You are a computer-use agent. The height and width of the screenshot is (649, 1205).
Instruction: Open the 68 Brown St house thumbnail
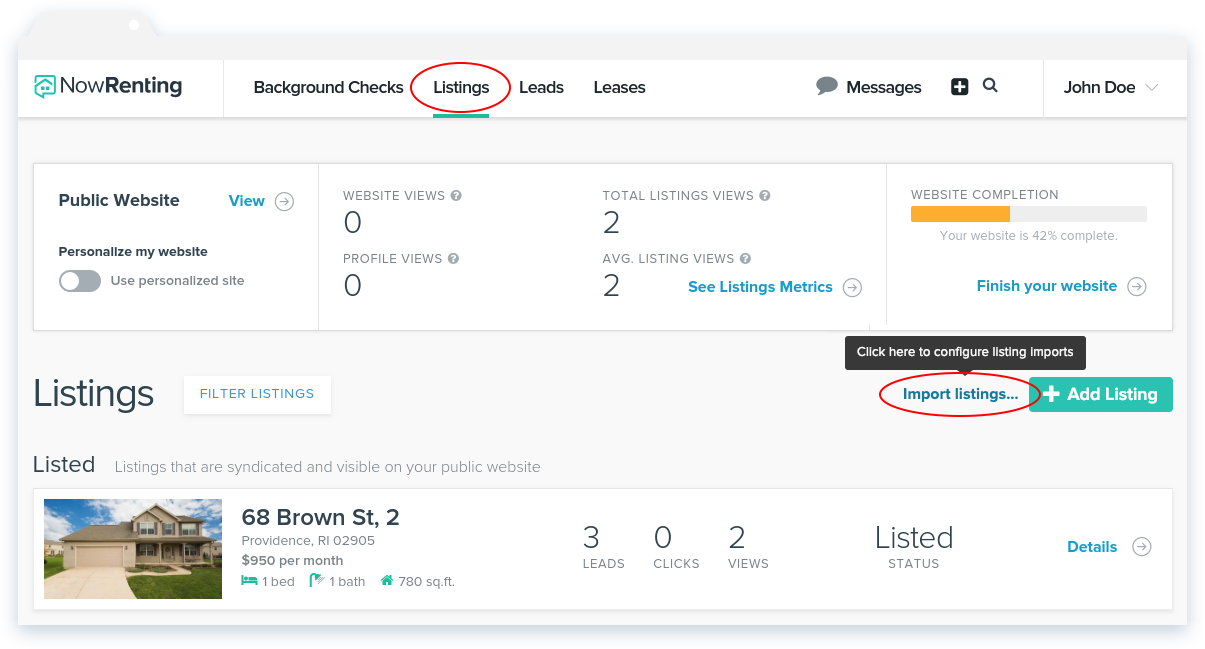coord(133,549)
